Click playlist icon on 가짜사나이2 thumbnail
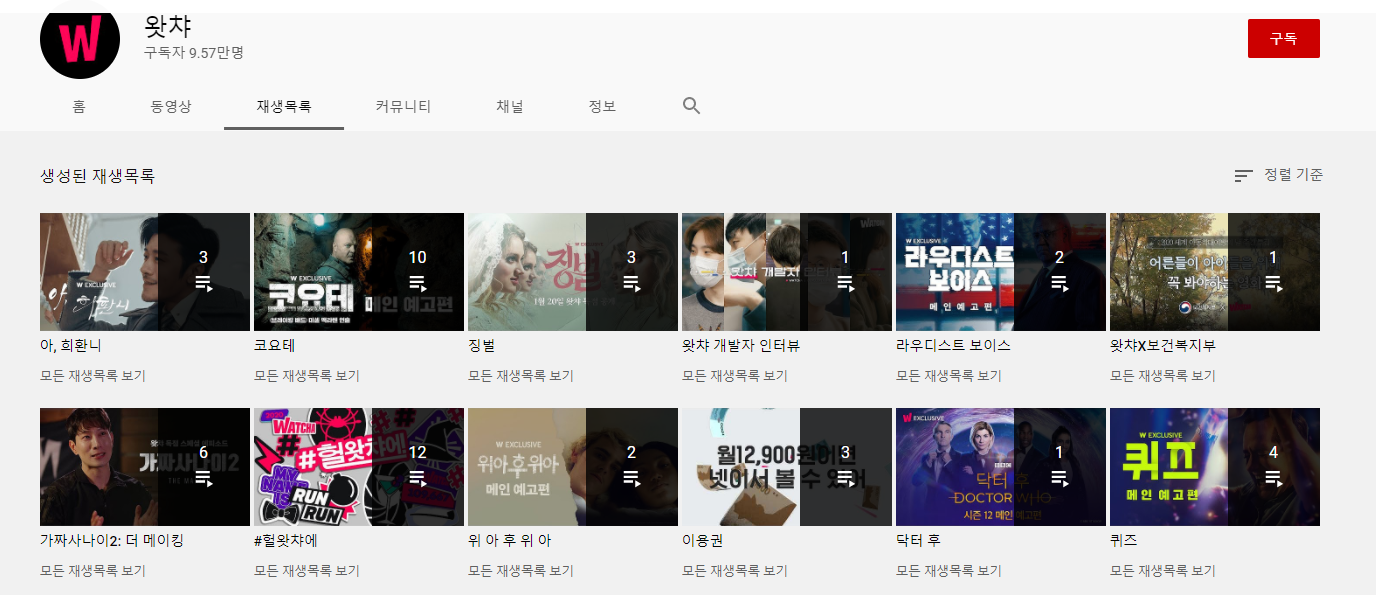Viewport: 1376px width, 595px height. (203, 478)
